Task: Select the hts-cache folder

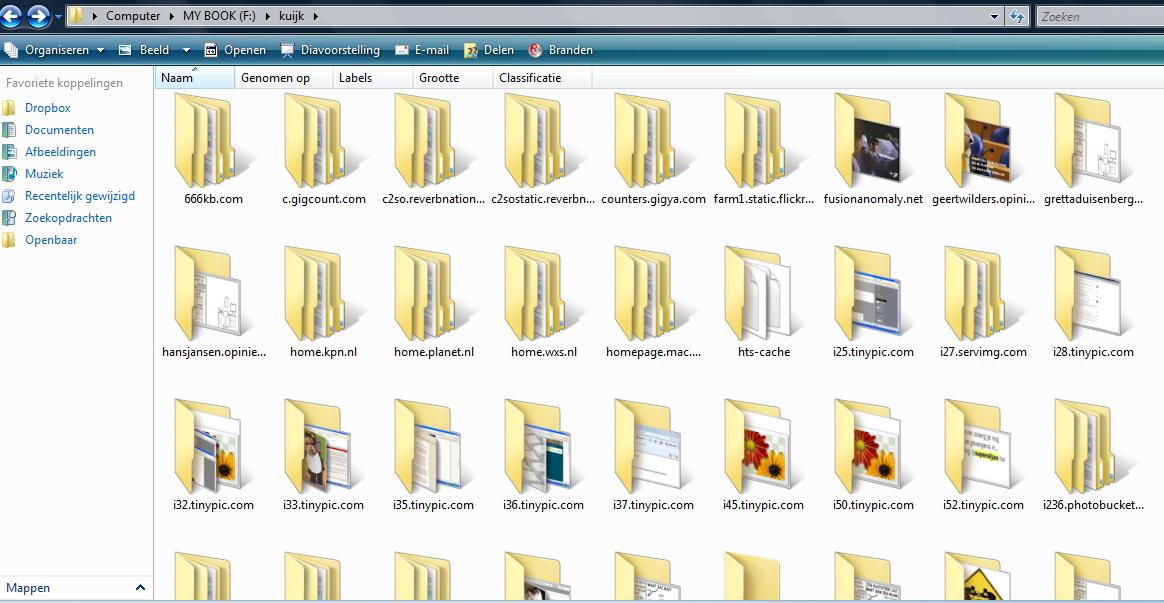Action: tap(763, 302)
